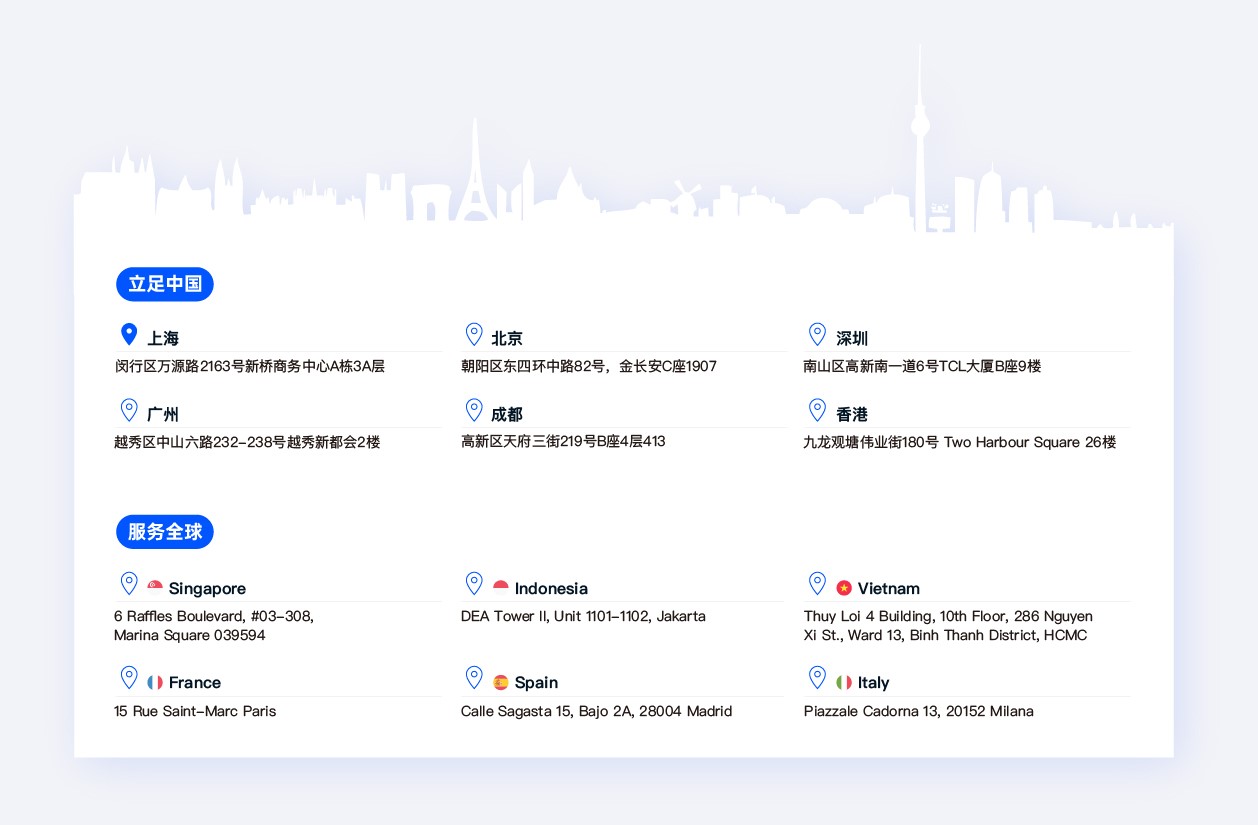The image size is (1258, 825).
Task: Open the 上海 office city heading
Action: pyautogui.click(x=163, y=338)
